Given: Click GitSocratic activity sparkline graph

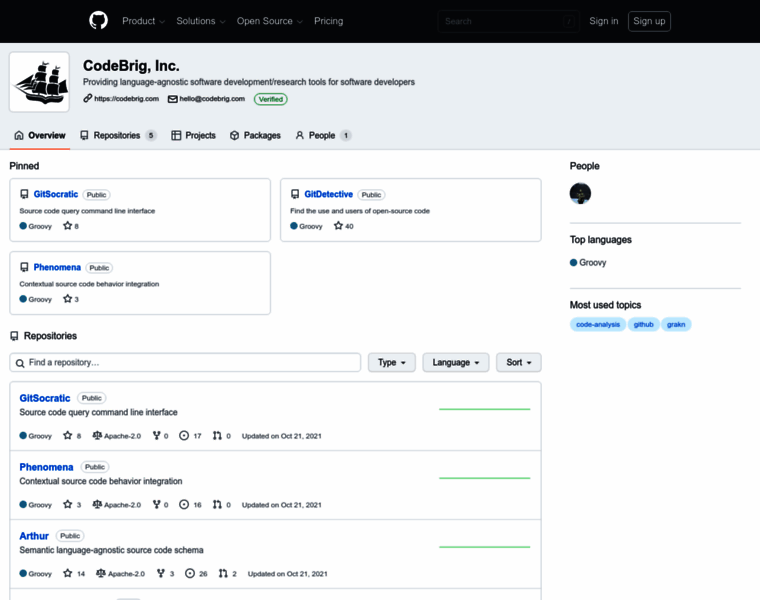Looking at the screenshot, I should click(484, 409).
